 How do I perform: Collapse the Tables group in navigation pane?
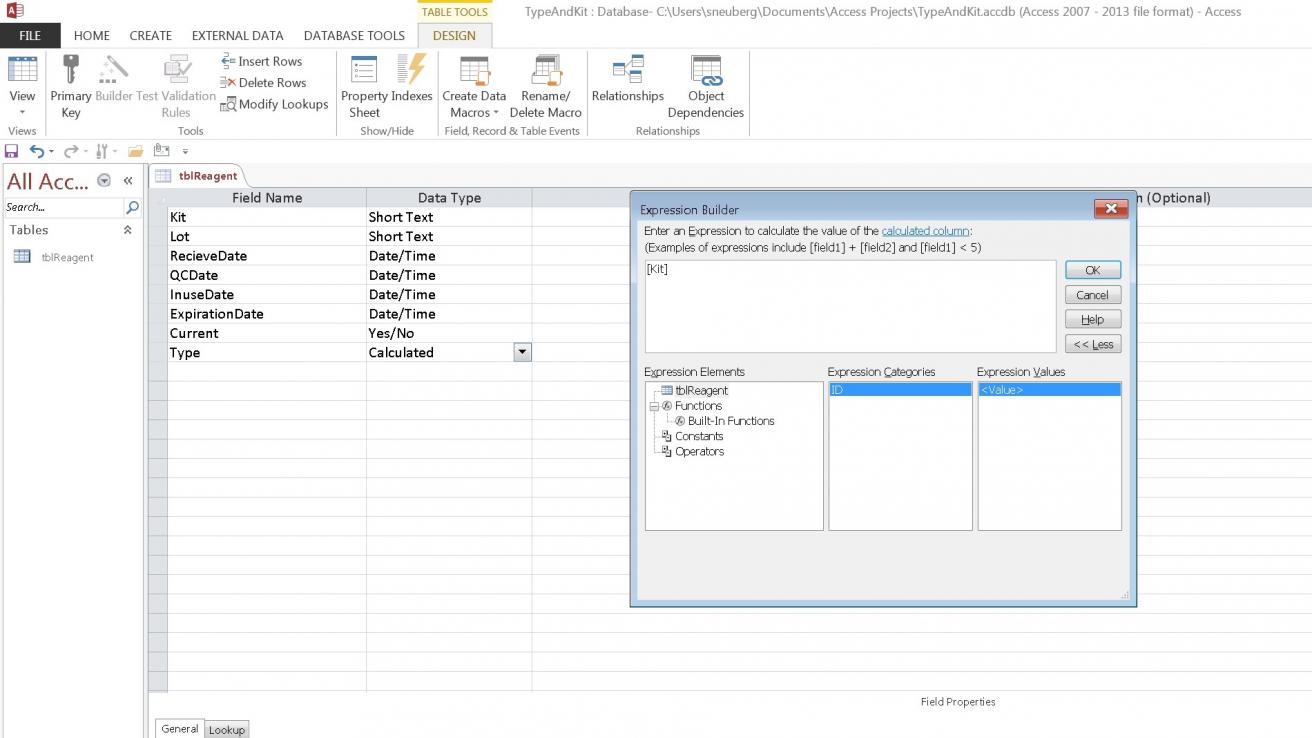127,230
